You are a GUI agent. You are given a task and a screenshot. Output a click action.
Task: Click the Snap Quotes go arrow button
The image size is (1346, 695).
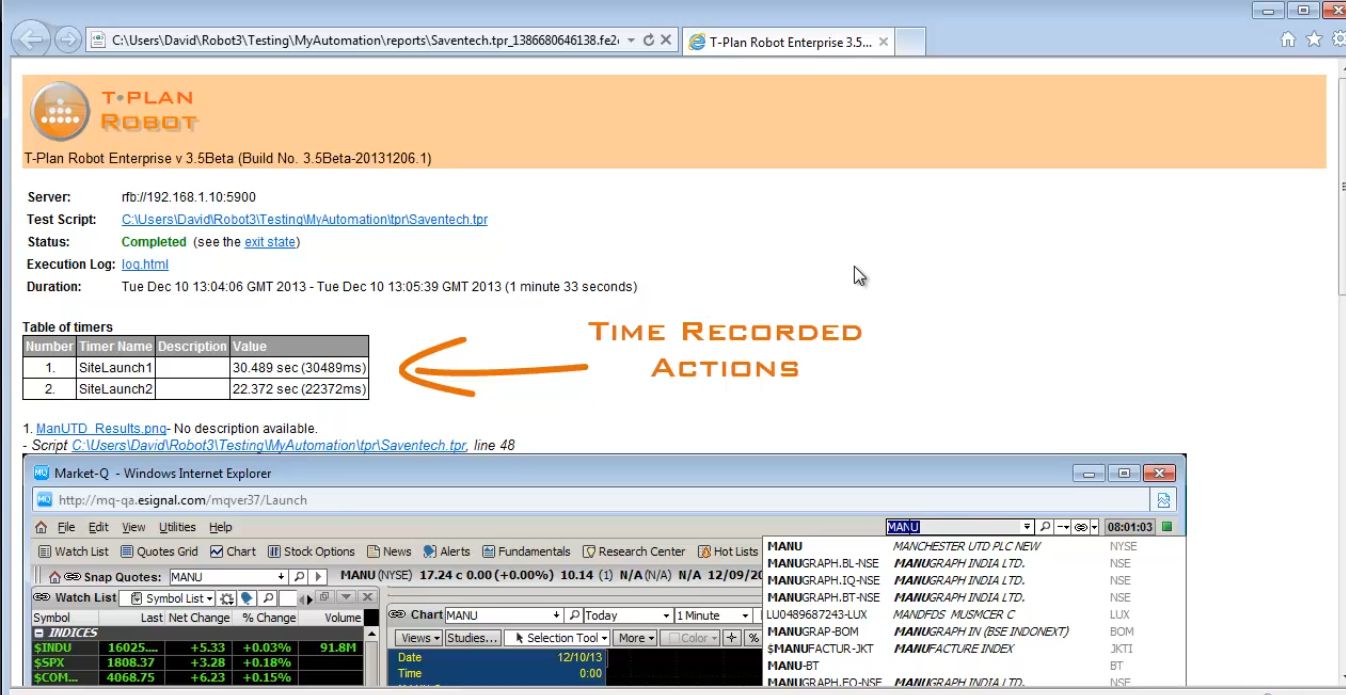318,577
